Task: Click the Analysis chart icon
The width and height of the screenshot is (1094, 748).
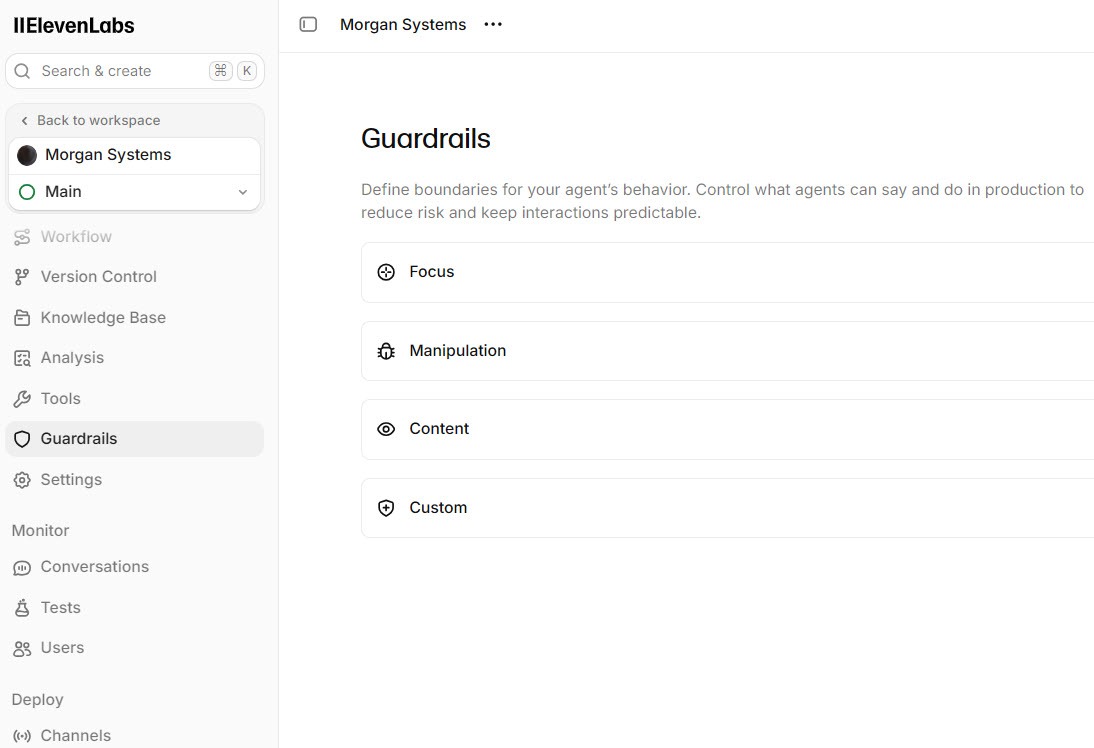Action: point(22,359)
